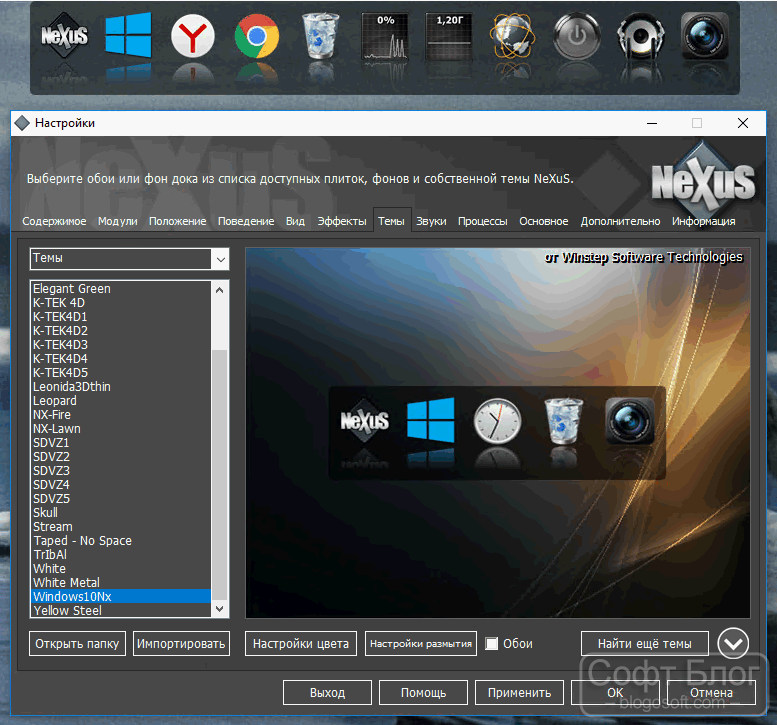Click the recycle bin in the theme preview
This screenshot has width=777, height=725.
pos(563,420)
